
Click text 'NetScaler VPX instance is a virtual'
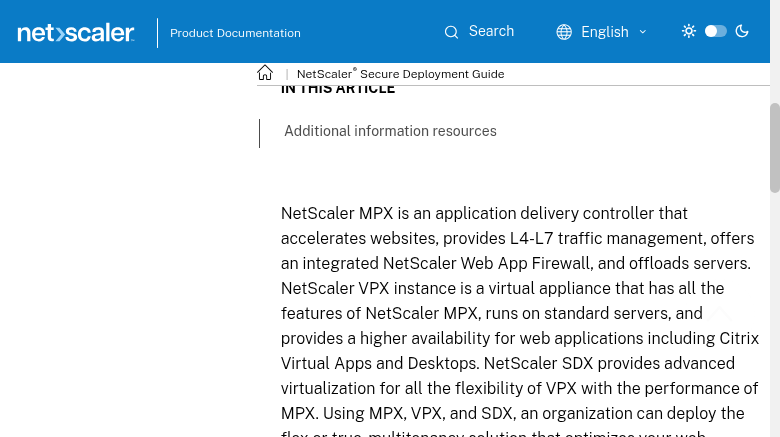[x=407, y=288]
